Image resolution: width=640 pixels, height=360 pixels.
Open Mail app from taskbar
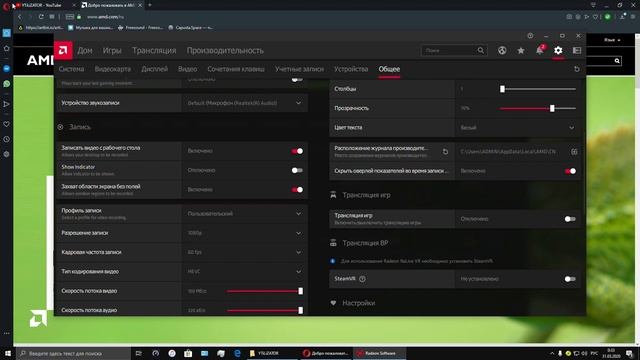pyautogui.click(x=204, y=353)
